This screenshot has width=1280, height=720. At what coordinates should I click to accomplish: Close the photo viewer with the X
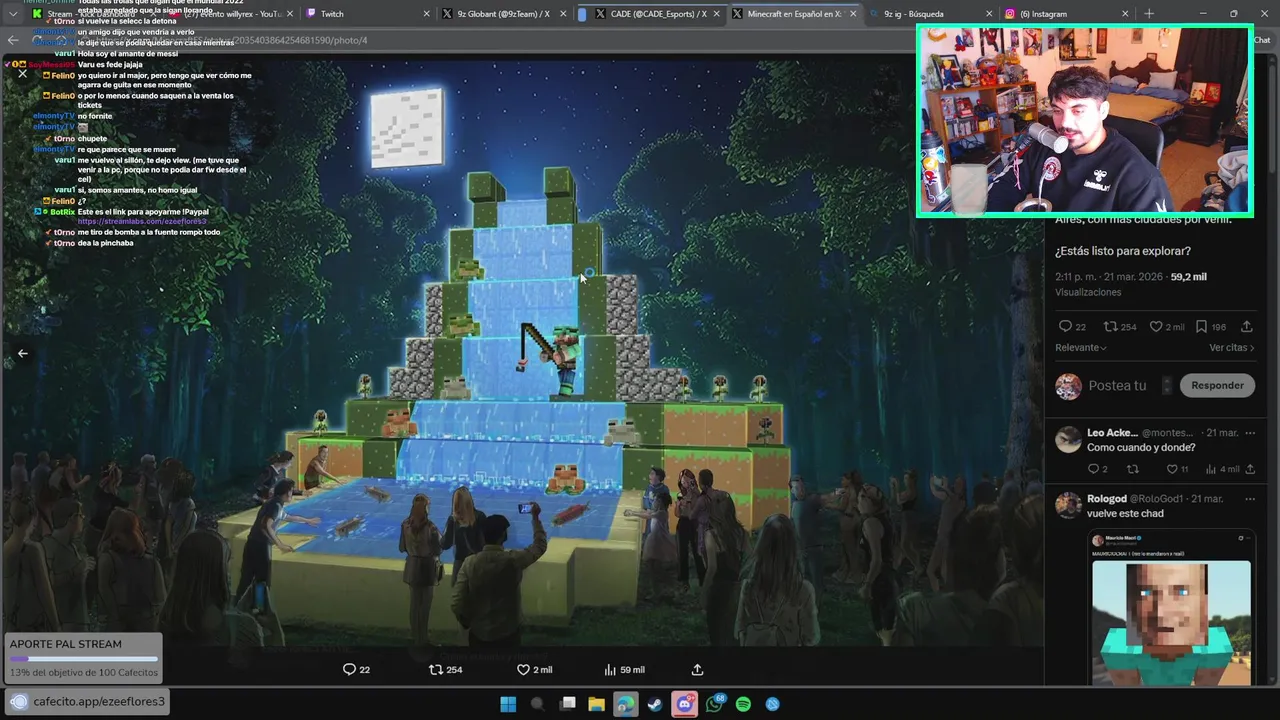coord(22,73)
